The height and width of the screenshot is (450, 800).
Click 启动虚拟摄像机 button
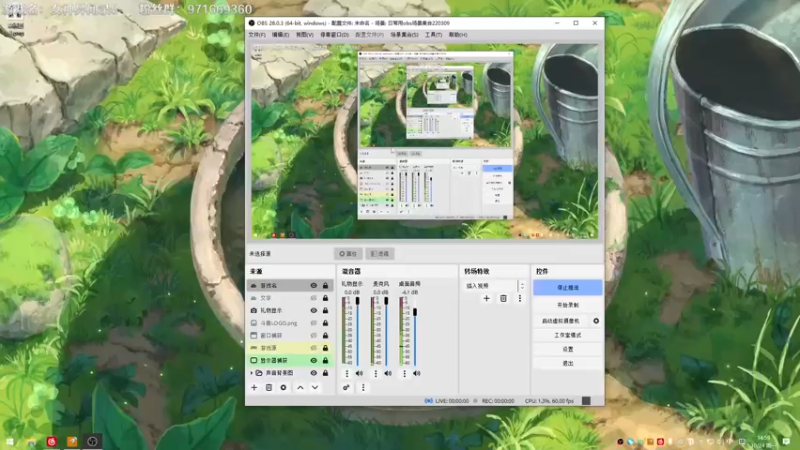561,321
